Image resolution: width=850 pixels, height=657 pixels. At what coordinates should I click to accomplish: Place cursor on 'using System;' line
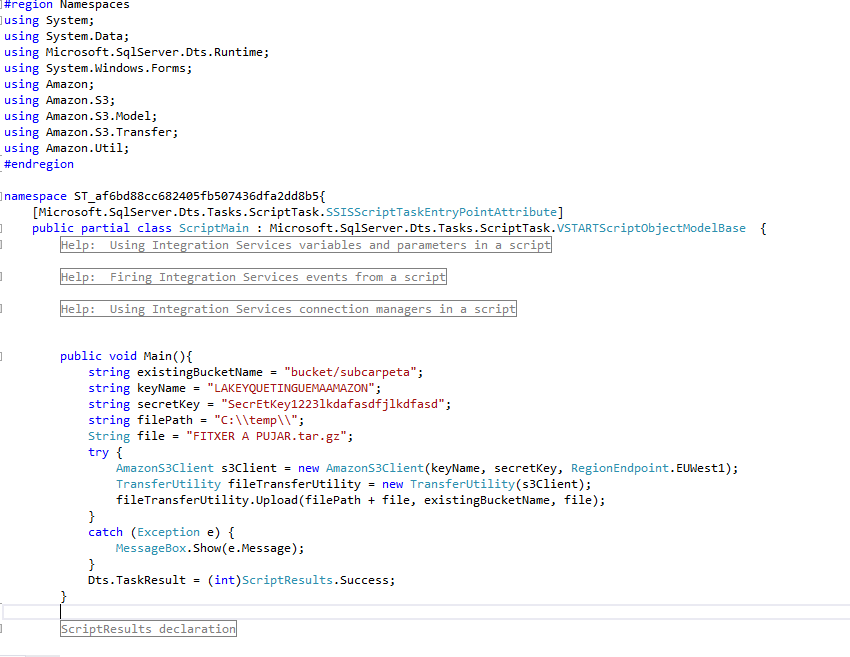49,21
